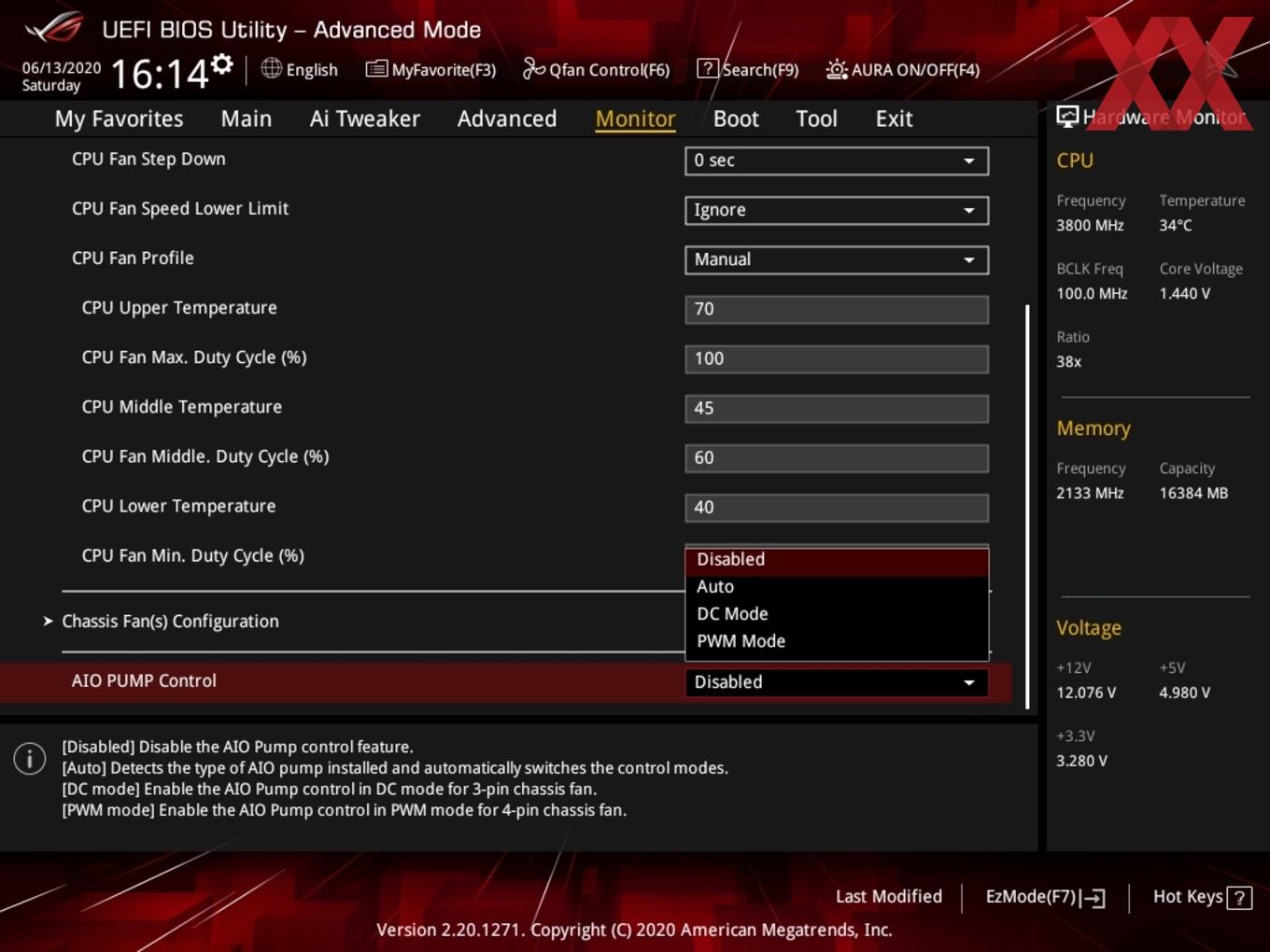The width and height of the screenshot is (1270, 952).
Task: Select DC Mode option
Action: coord(837,614)
